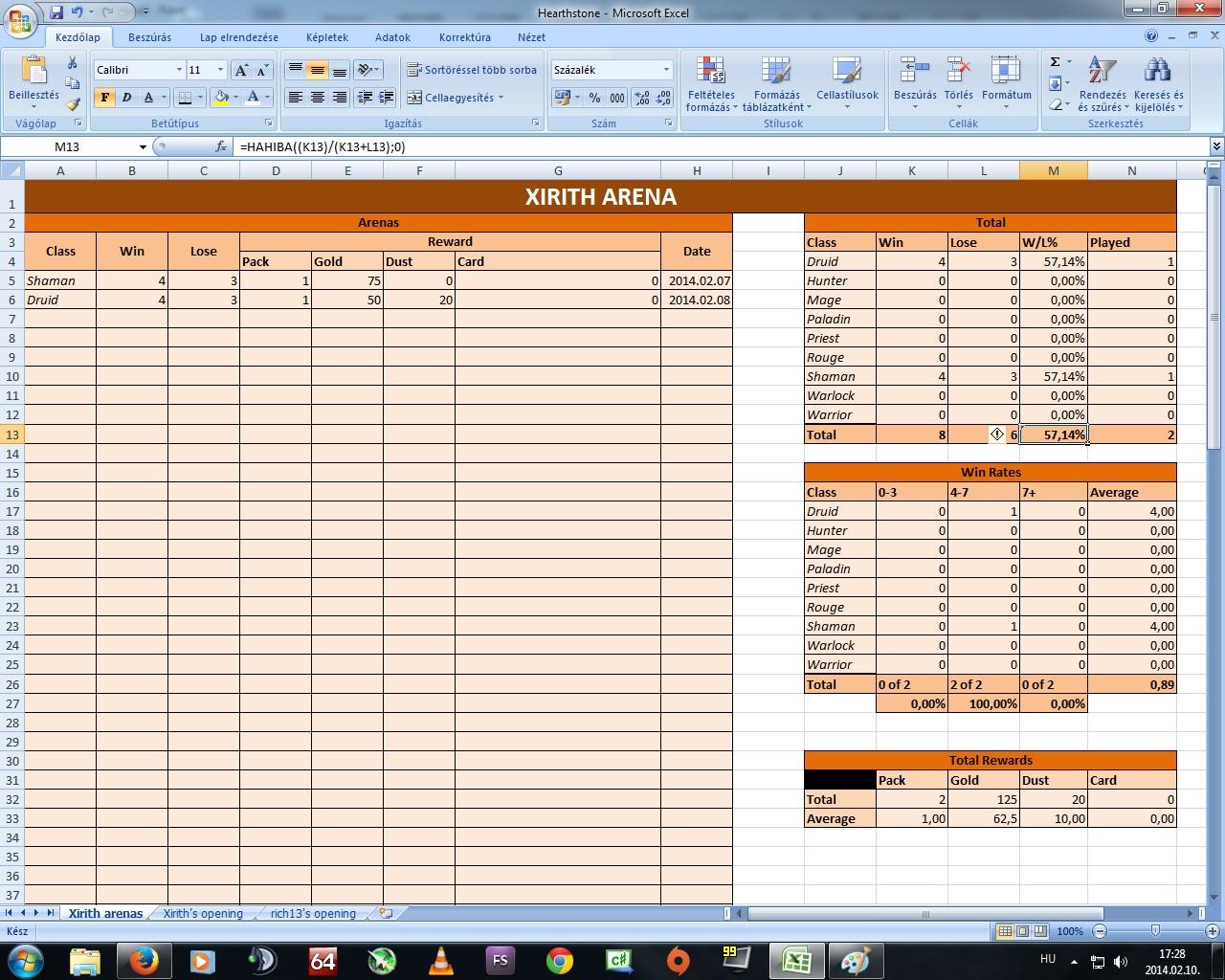Screen dimensions: 1225x980
Task: Open the Paint palette icon in taskbar
Action: coord(854,960)
